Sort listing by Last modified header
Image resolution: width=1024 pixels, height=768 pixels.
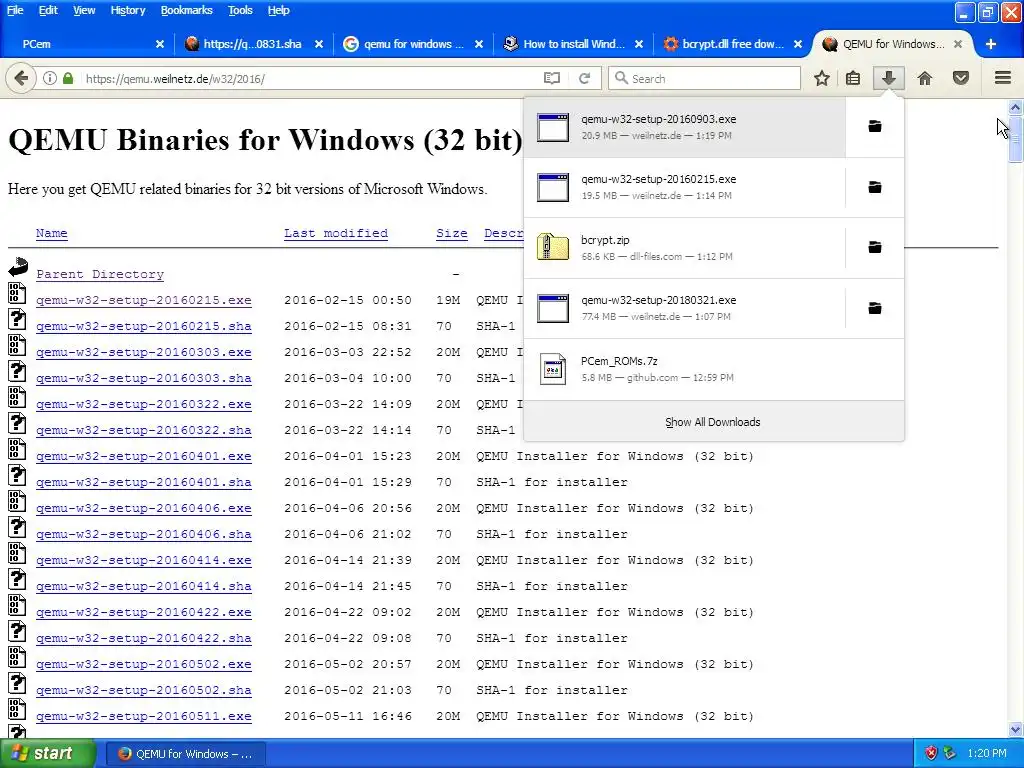(336, 233)
